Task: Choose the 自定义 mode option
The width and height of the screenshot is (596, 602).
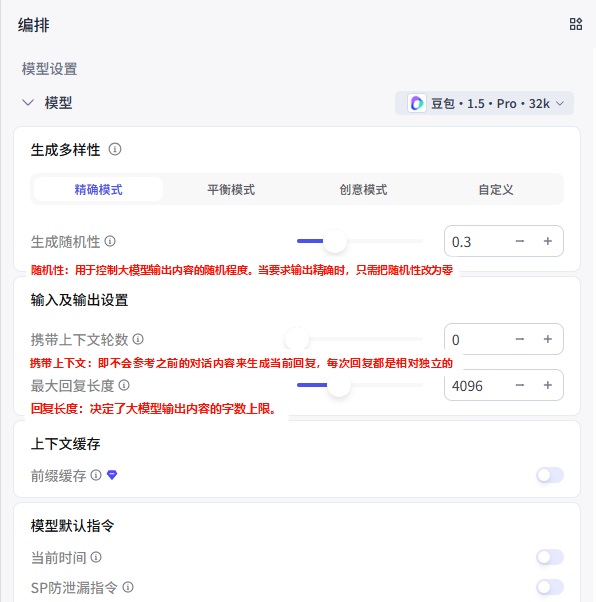Action: click(495, 189)
